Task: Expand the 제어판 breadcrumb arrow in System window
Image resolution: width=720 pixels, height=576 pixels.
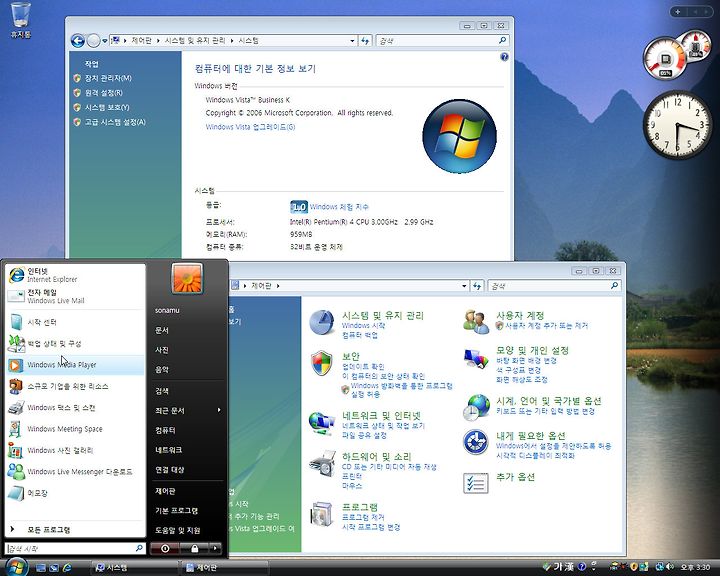Action: [x=158, y=41]
